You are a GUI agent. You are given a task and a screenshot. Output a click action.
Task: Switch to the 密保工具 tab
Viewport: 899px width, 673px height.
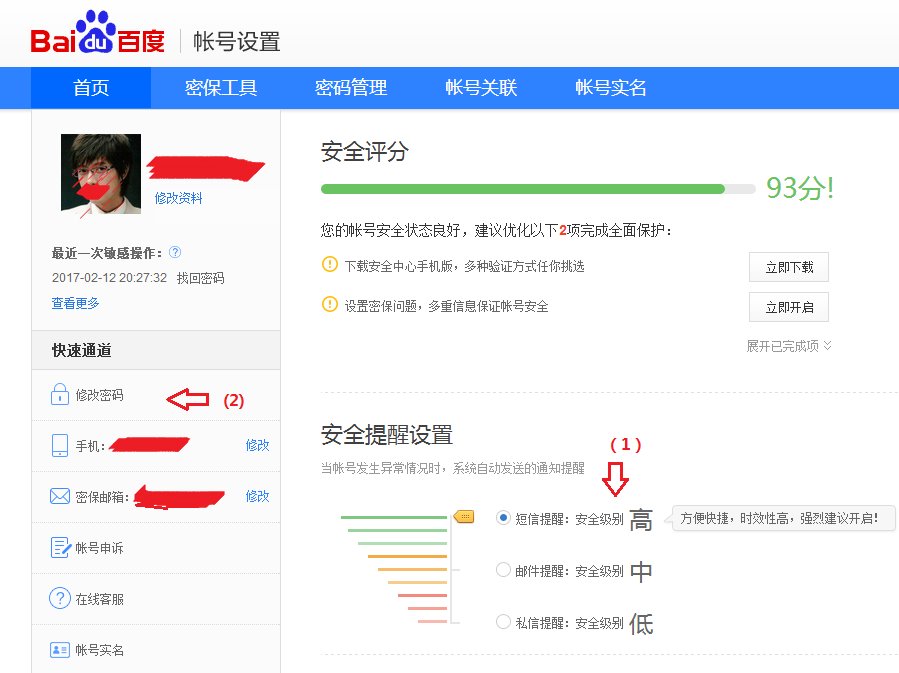tap(221, 88)
